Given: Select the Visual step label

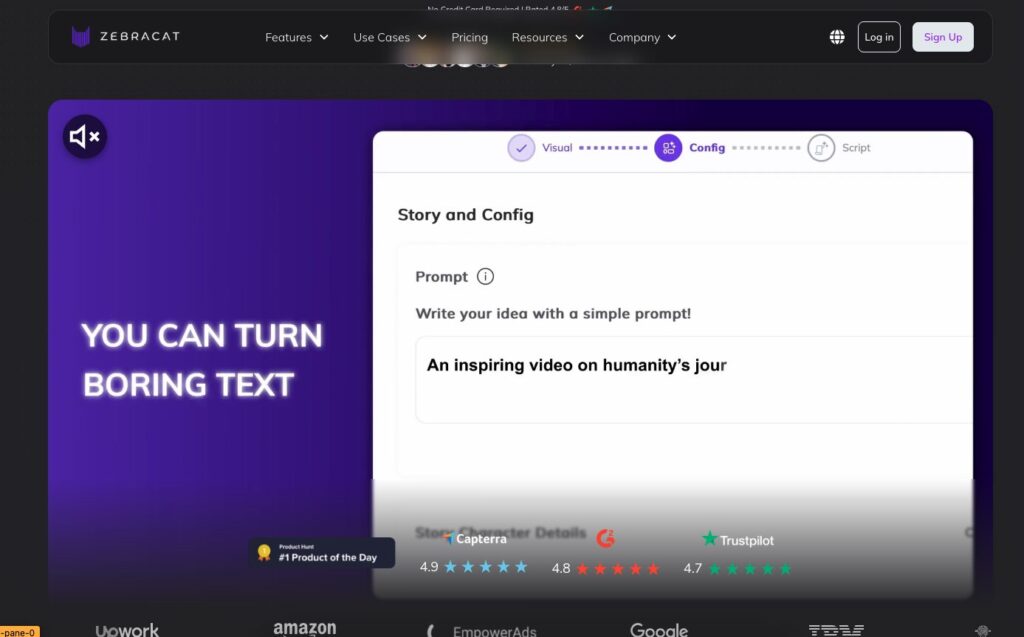Looking at the screenshot, I should (557, 148).
